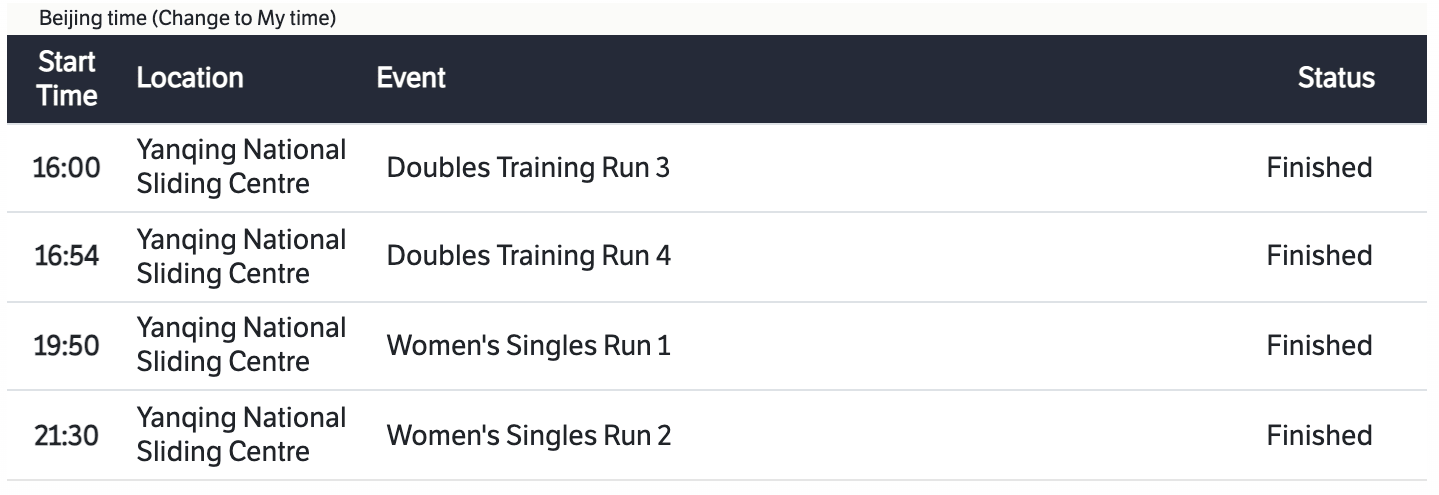Screen dimensions: 1439x495
Task: Click the location for Women's Singles Run 2
Action: coord(241,435)
